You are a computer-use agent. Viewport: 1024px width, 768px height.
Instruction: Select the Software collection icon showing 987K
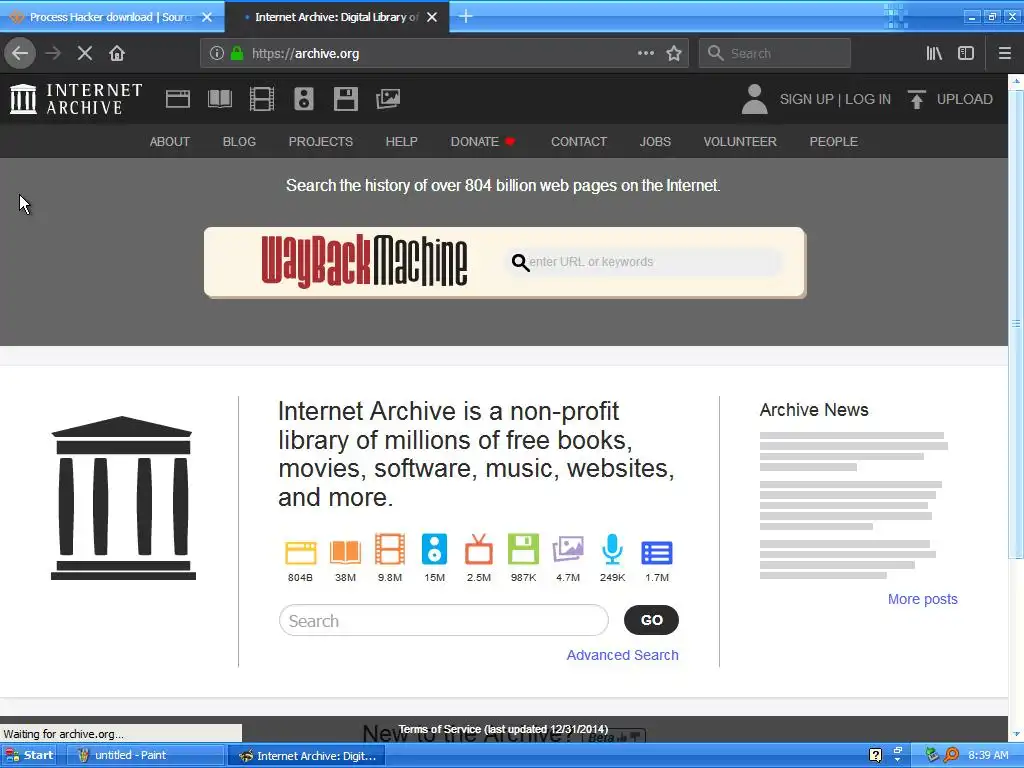point(523,549)
